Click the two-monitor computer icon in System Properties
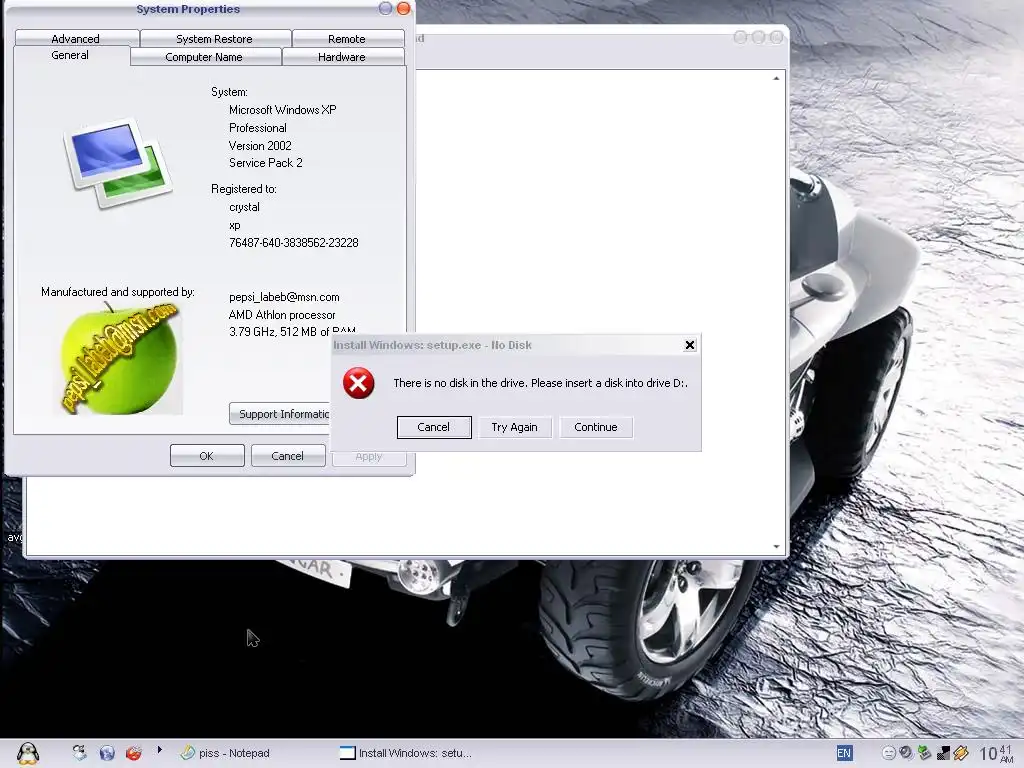Image resolution: width=1024 pixels, height=768 pixels. click(x=118, y=163)
